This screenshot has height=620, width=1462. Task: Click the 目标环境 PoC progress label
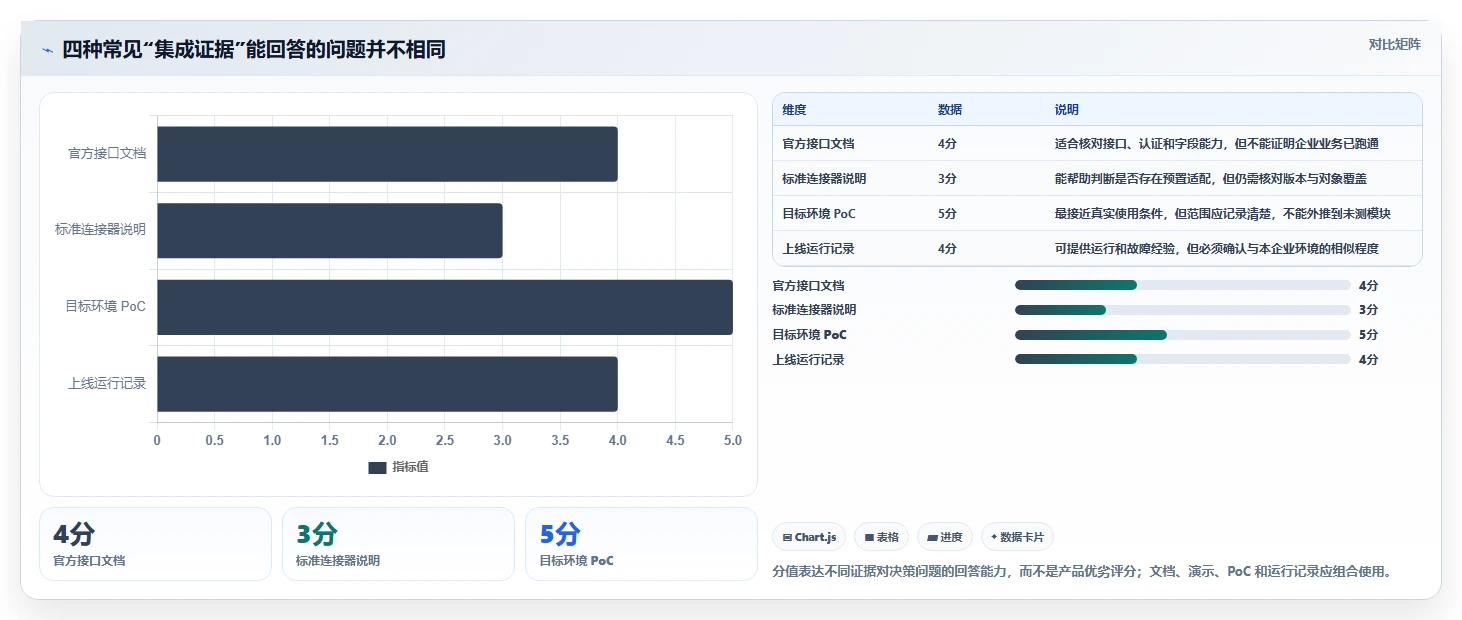coord(809,335)
